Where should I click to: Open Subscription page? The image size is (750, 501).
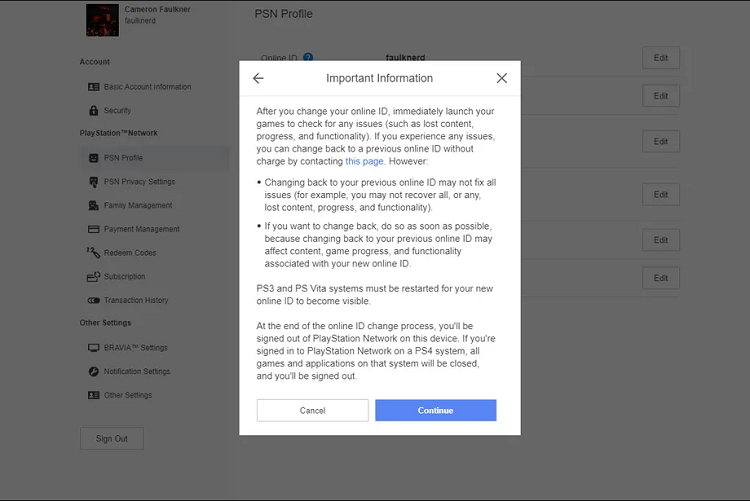click(x=124, y=277)
